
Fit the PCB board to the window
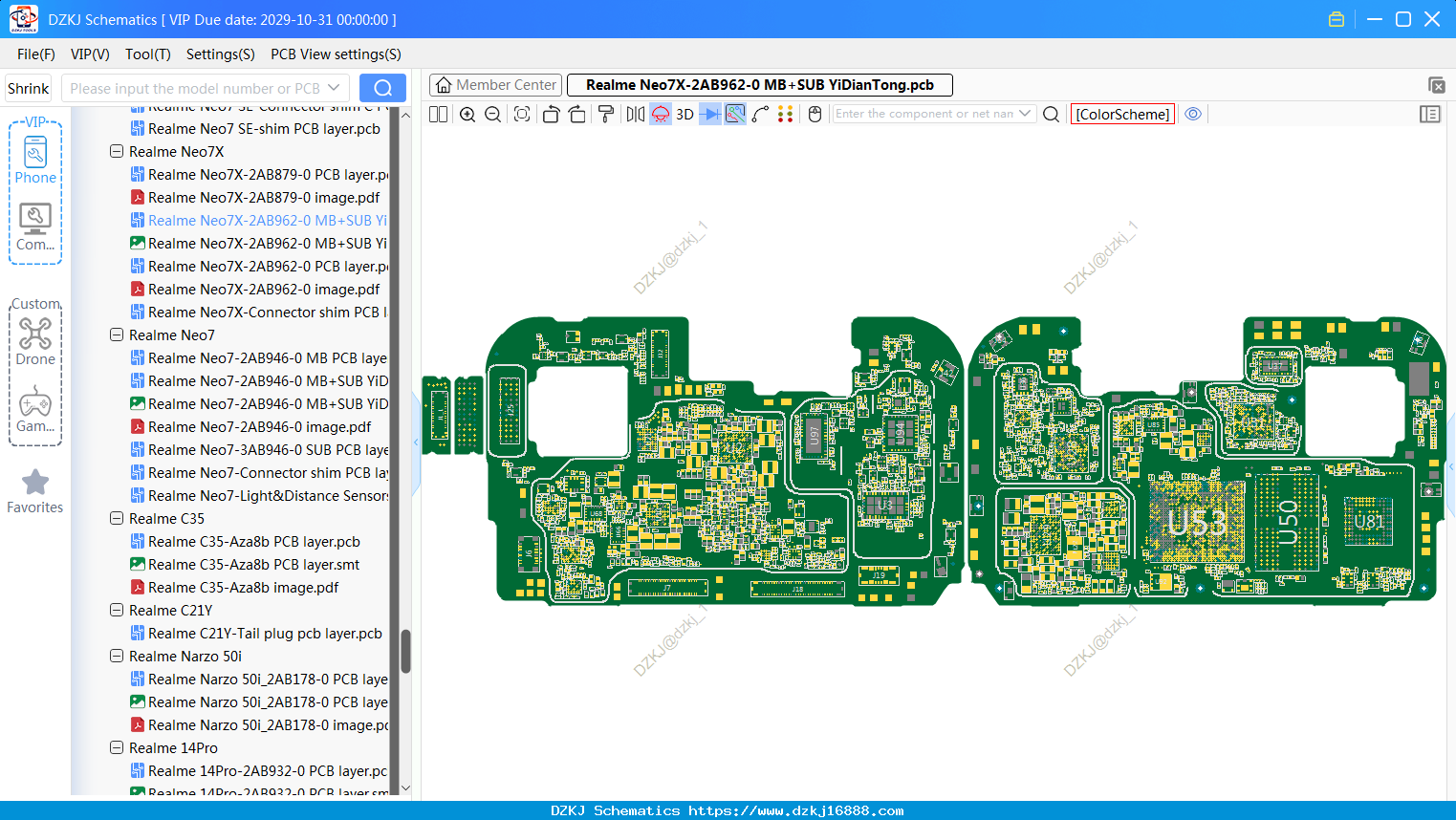(x=522, y=115)
